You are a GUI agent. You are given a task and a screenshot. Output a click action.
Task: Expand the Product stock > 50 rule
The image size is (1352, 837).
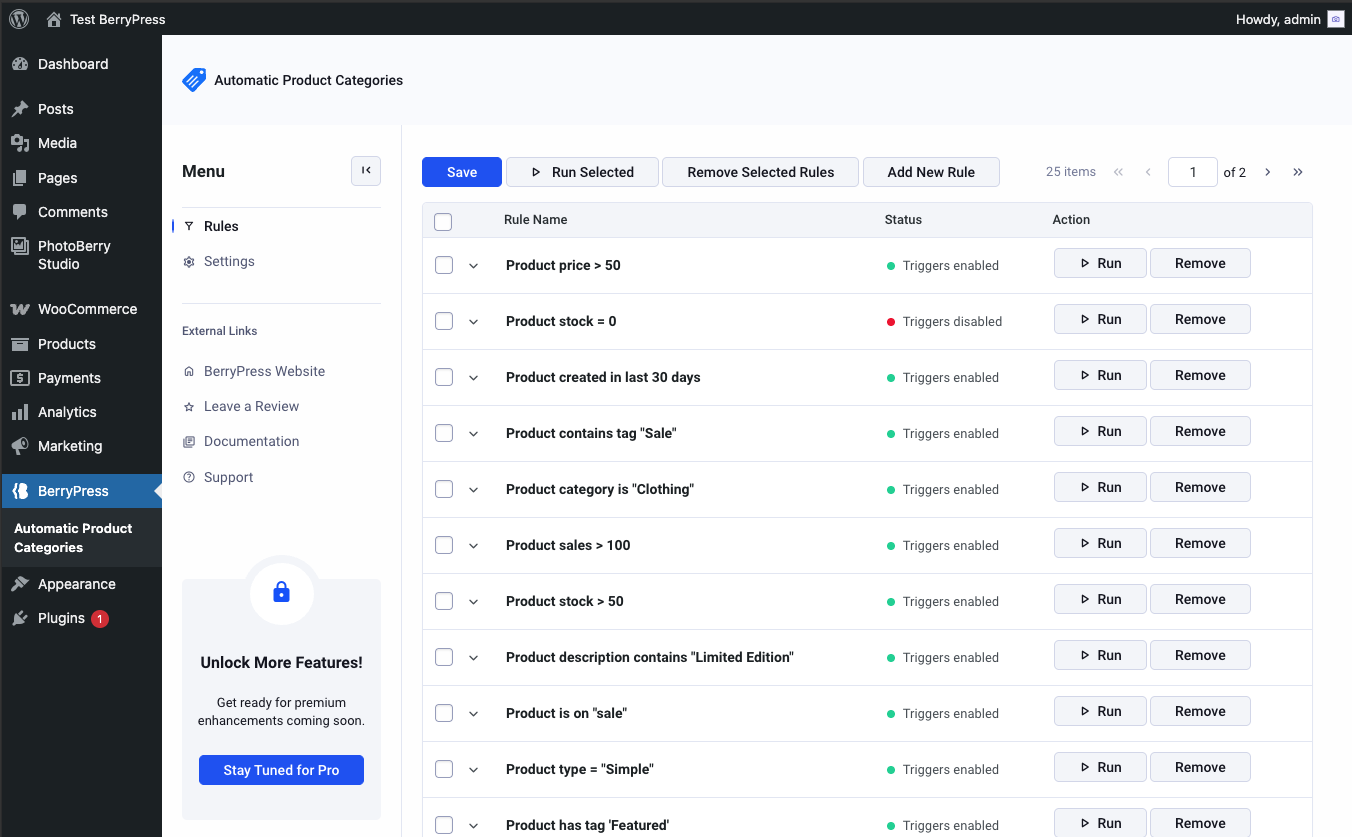click(474, 602)
